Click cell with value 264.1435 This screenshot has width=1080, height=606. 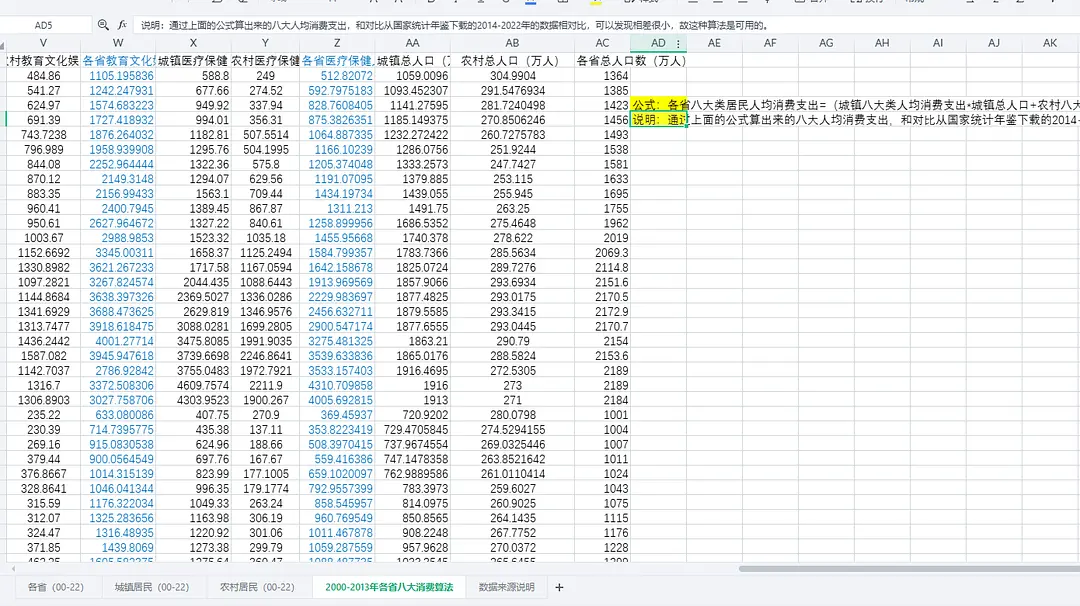[512, 518]
